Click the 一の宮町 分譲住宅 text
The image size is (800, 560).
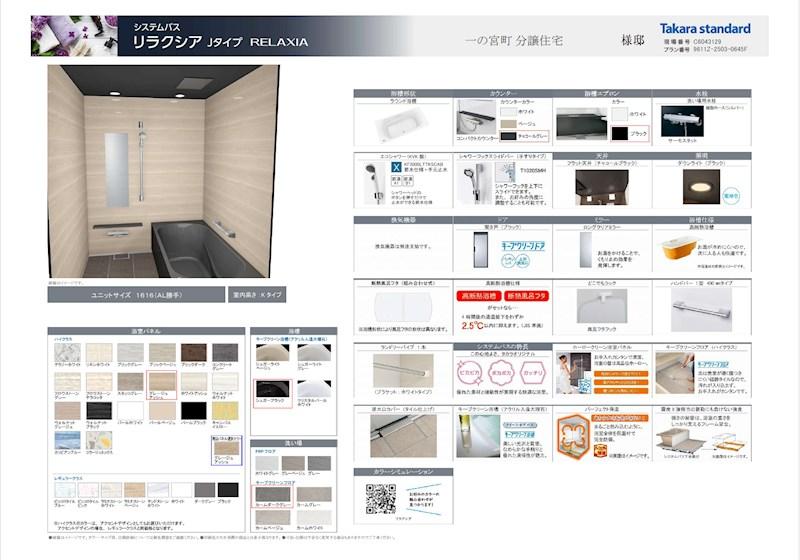coord(514,40)
